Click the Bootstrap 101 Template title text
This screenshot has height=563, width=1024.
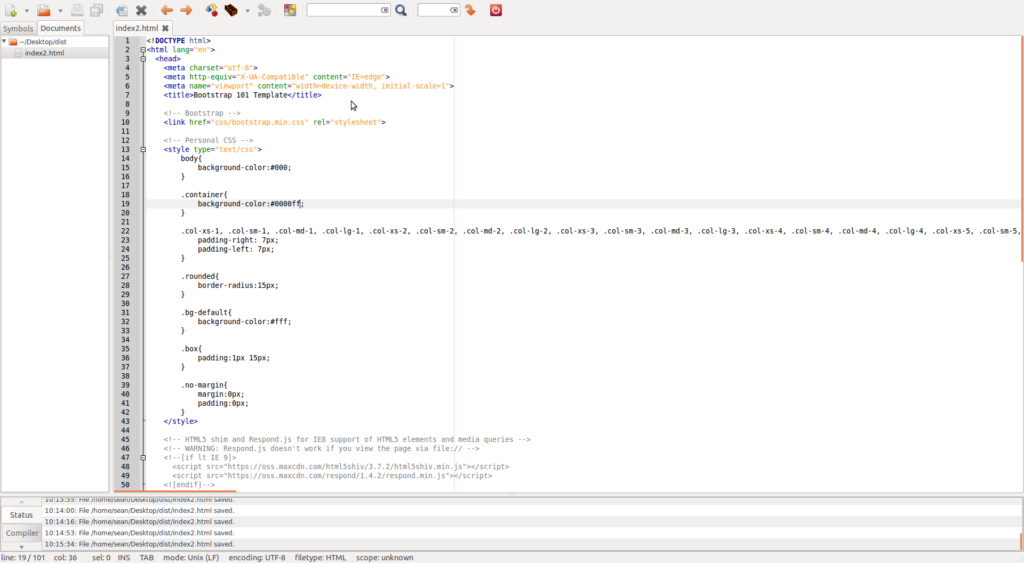240,95
